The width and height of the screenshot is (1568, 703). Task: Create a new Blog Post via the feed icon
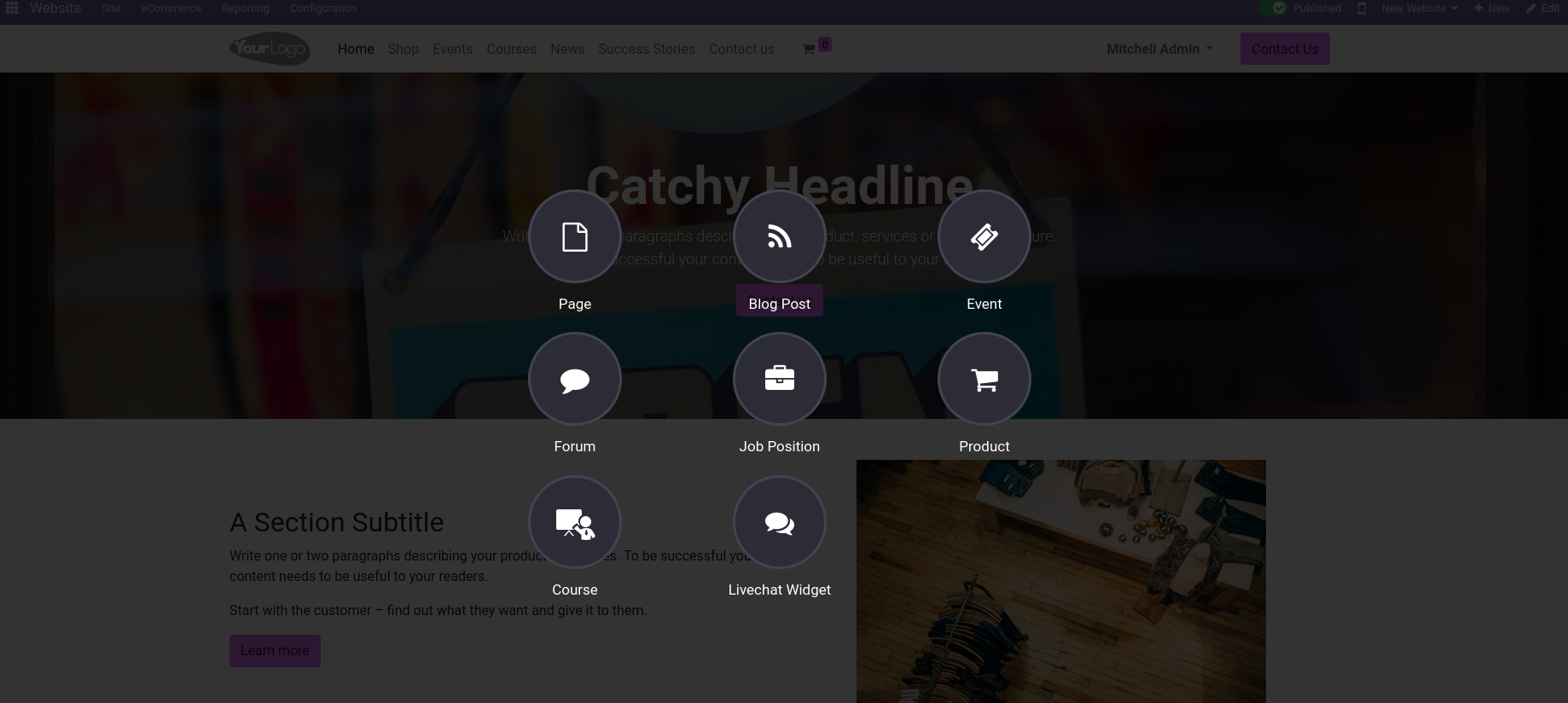(x=780, y=236)
